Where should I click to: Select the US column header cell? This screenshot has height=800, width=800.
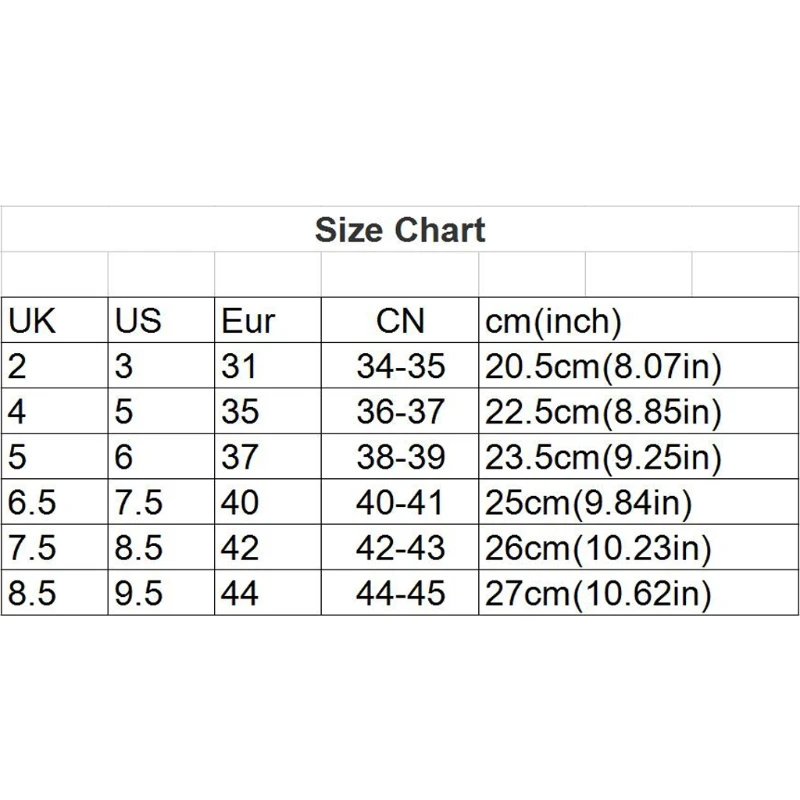point(161,320)
